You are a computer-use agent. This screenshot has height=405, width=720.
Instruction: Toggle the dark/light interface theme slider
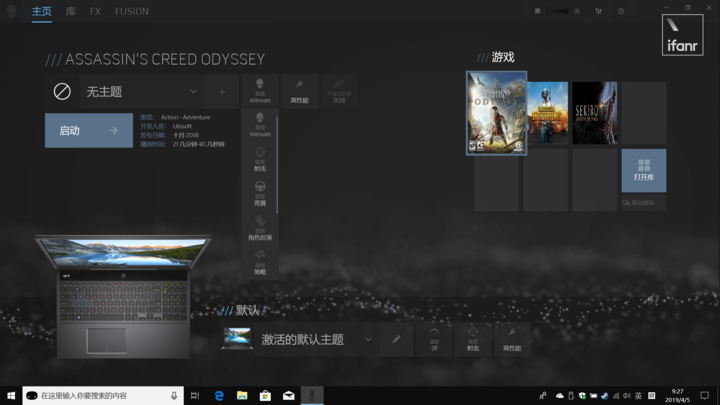tap(557, 11)
